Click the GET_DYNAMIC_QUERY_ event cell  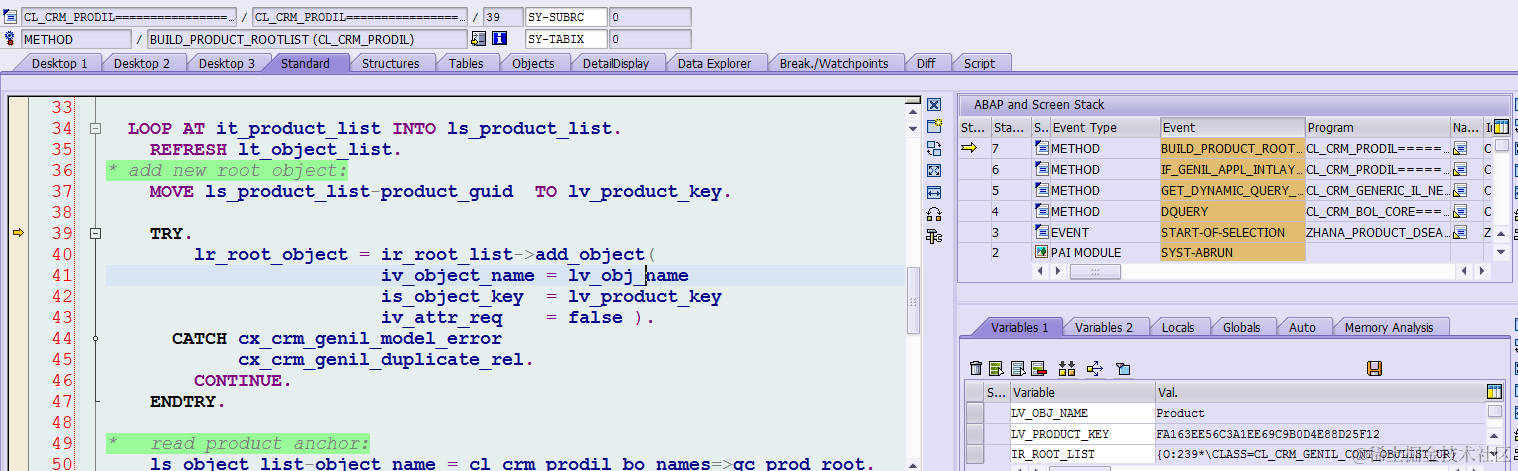pos(1232,191)
